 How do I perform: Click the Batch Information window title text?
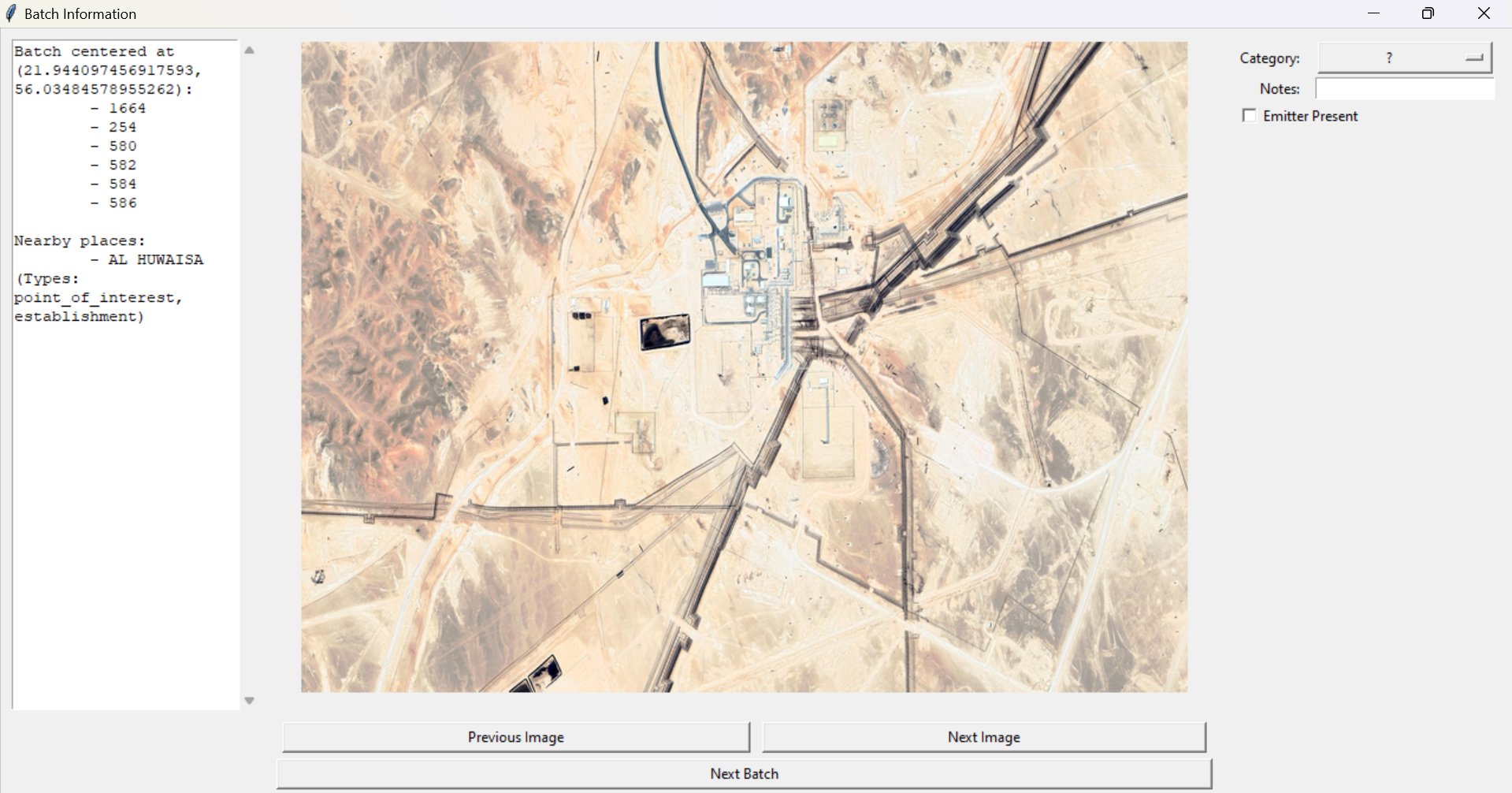point(80,14)
